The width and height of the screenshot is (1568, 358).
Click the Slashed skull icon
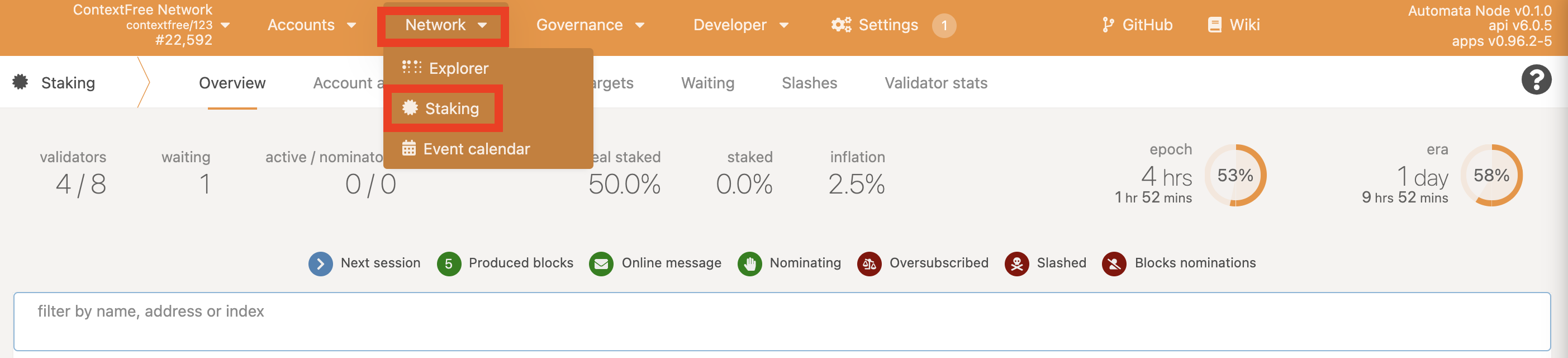tap(1016, 263)
